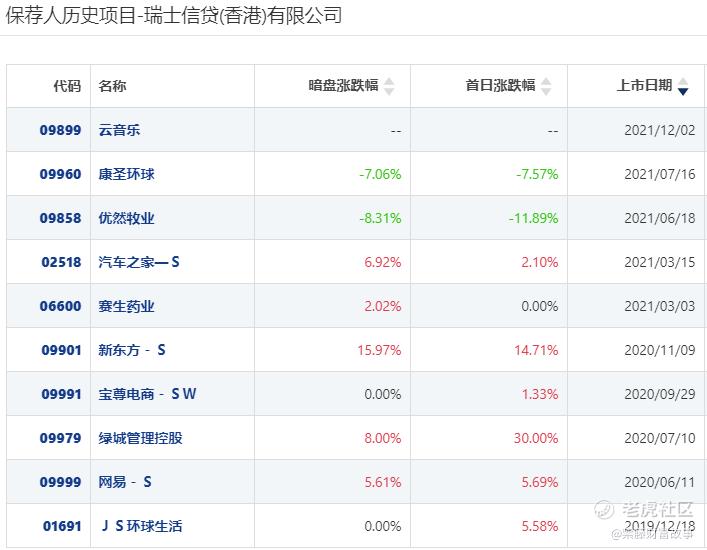Image resolution: width=707 pixels, height=550 pixels.
Task: Open stock code 09899 link
Action: (60, 130)
